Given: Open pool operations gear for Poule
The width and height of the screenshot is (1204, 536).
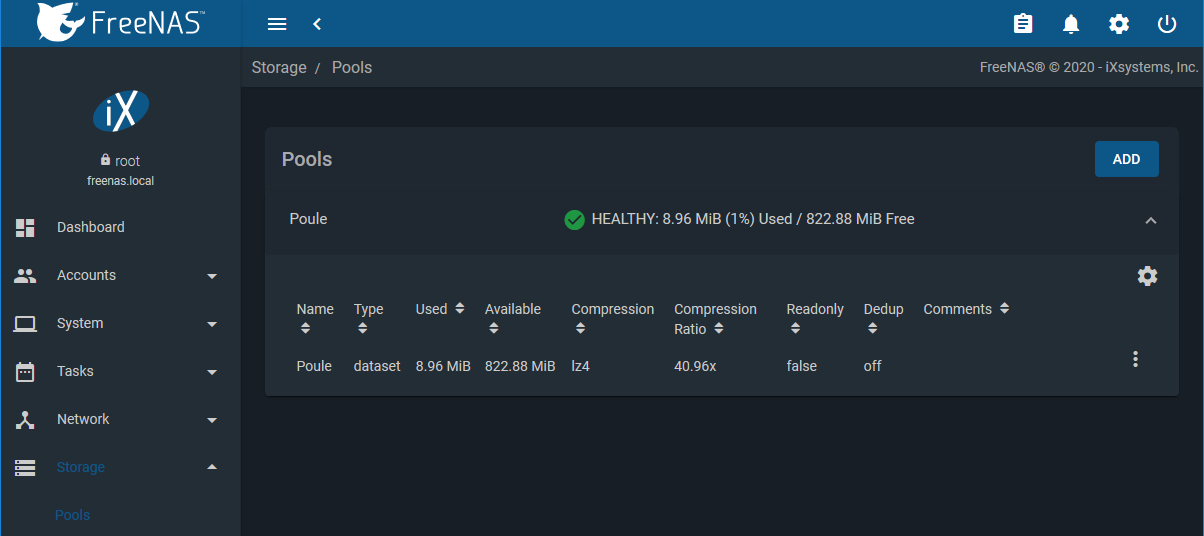Looking at the screenshot, I should pyautogui.click(x=1148, y=276).
